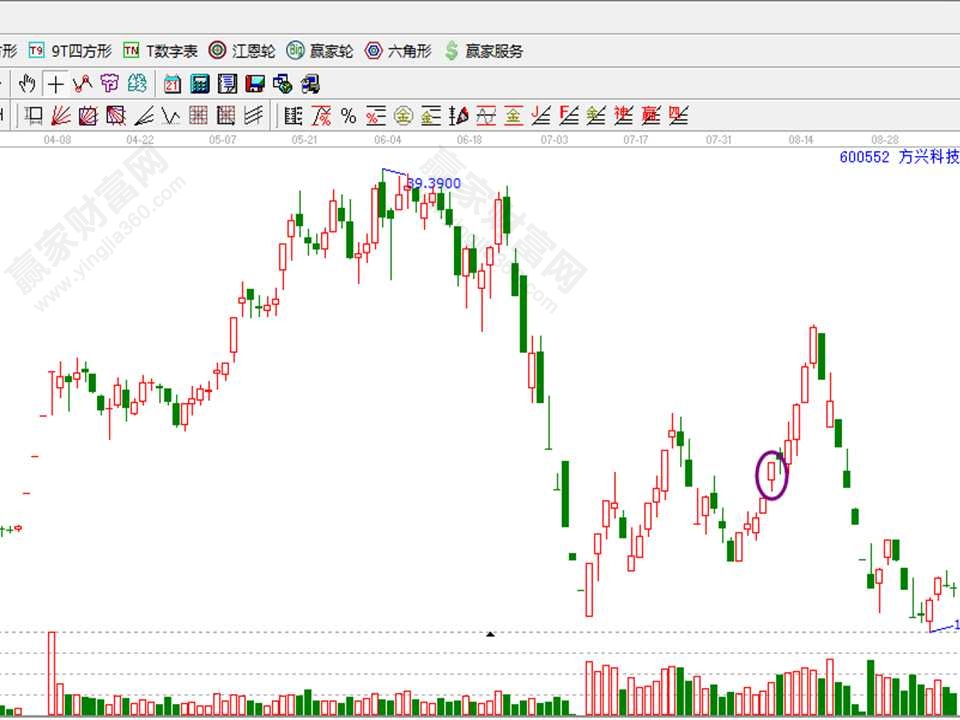This screenshot has width=960, height=720.
Task: Open the T数字表 tool
Action: 160,50
